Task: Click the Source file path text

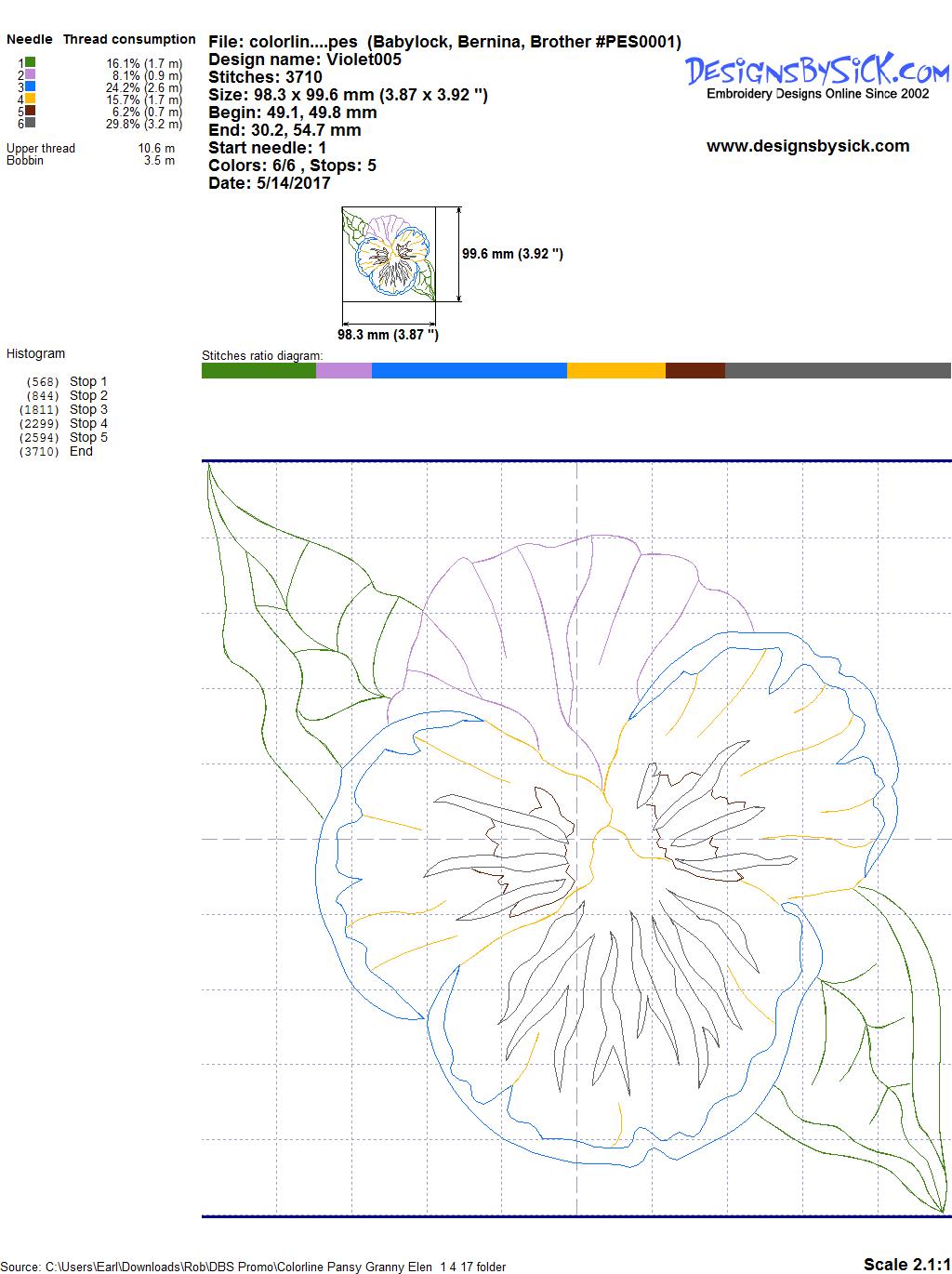Action: (x=254, y=1267)
